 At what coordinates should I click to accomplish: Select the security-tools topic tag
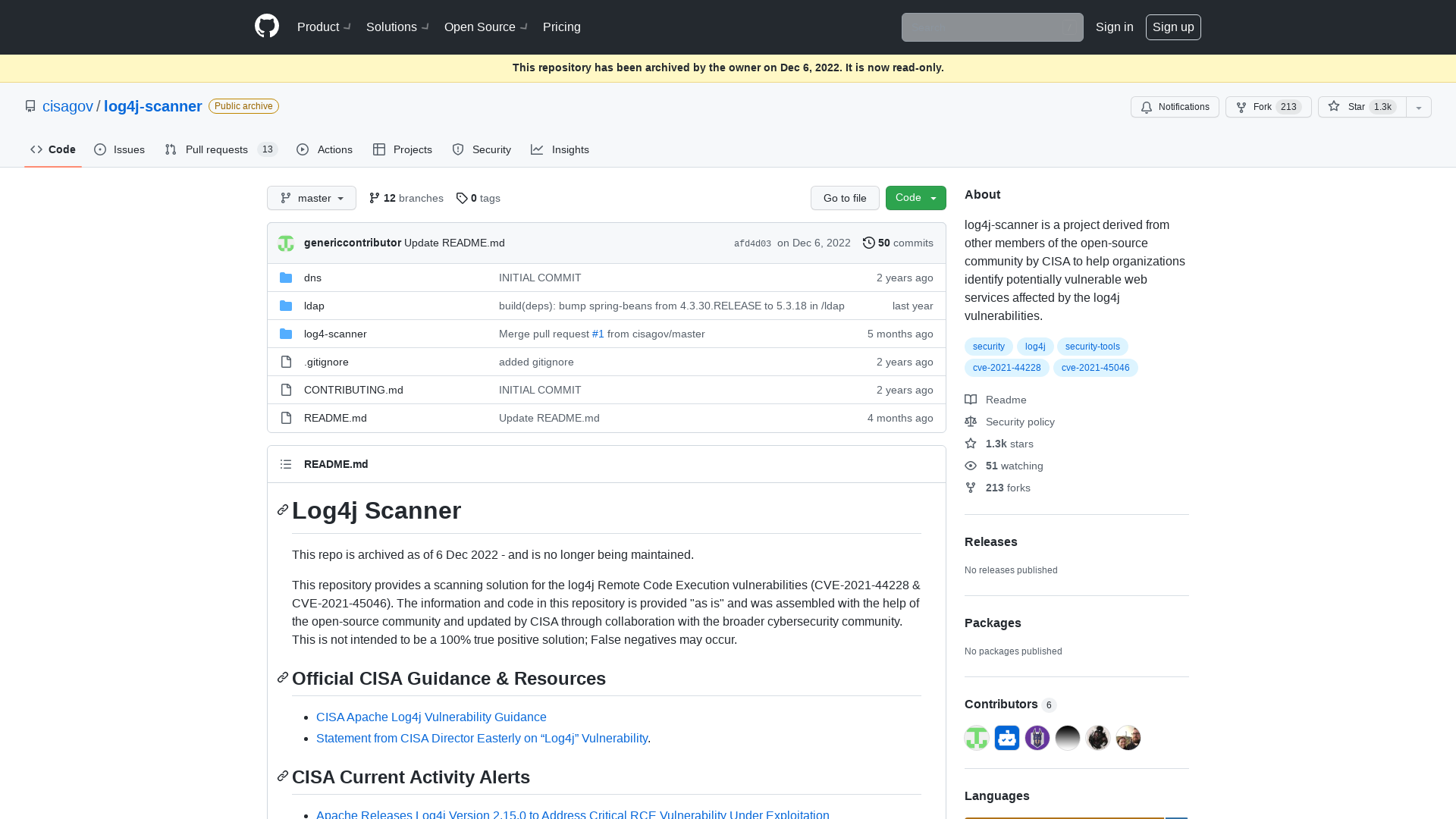(1093, 347)
